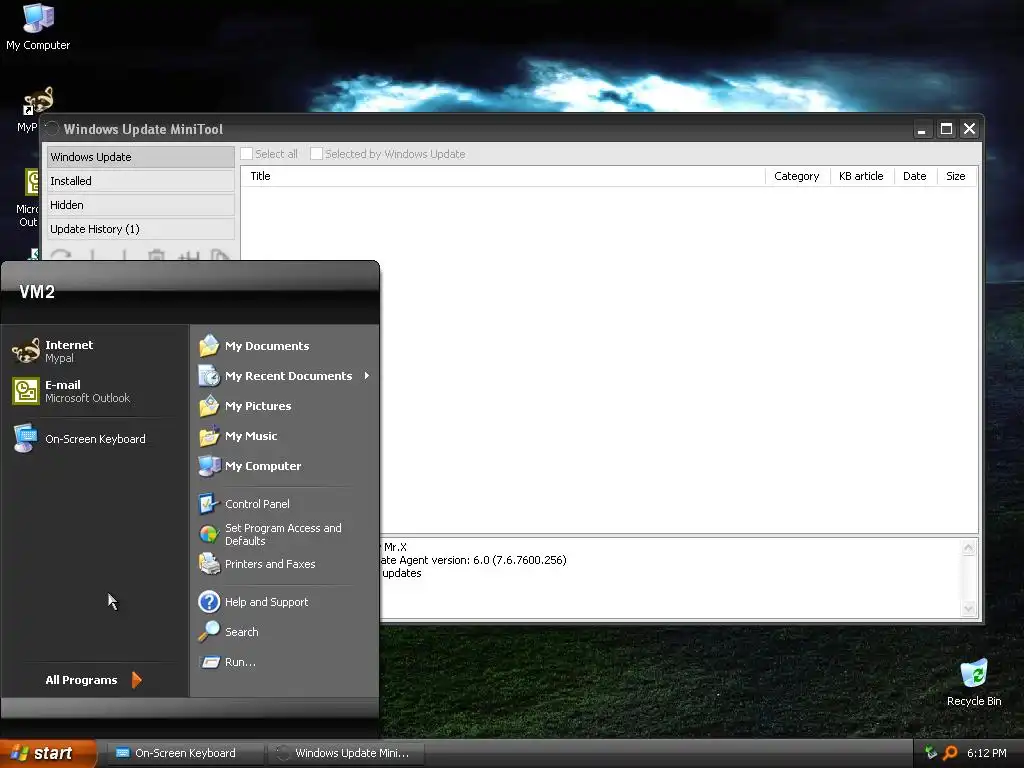
Task: Sort list by Category column header
Action: point(797,176)
